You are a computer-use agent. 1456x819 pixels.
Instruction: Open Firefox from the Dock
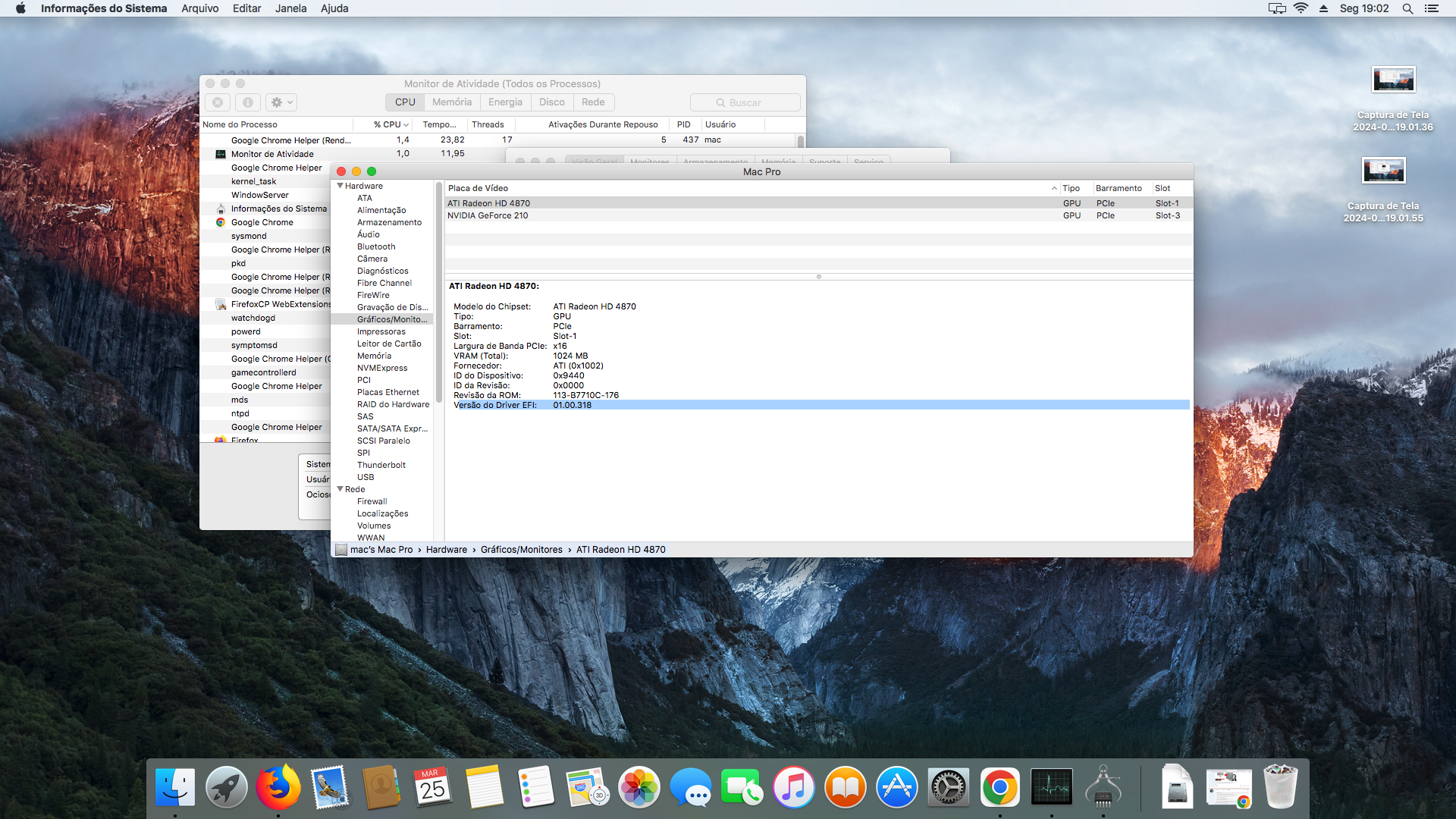pyautogui.click(x=278, y=788)
